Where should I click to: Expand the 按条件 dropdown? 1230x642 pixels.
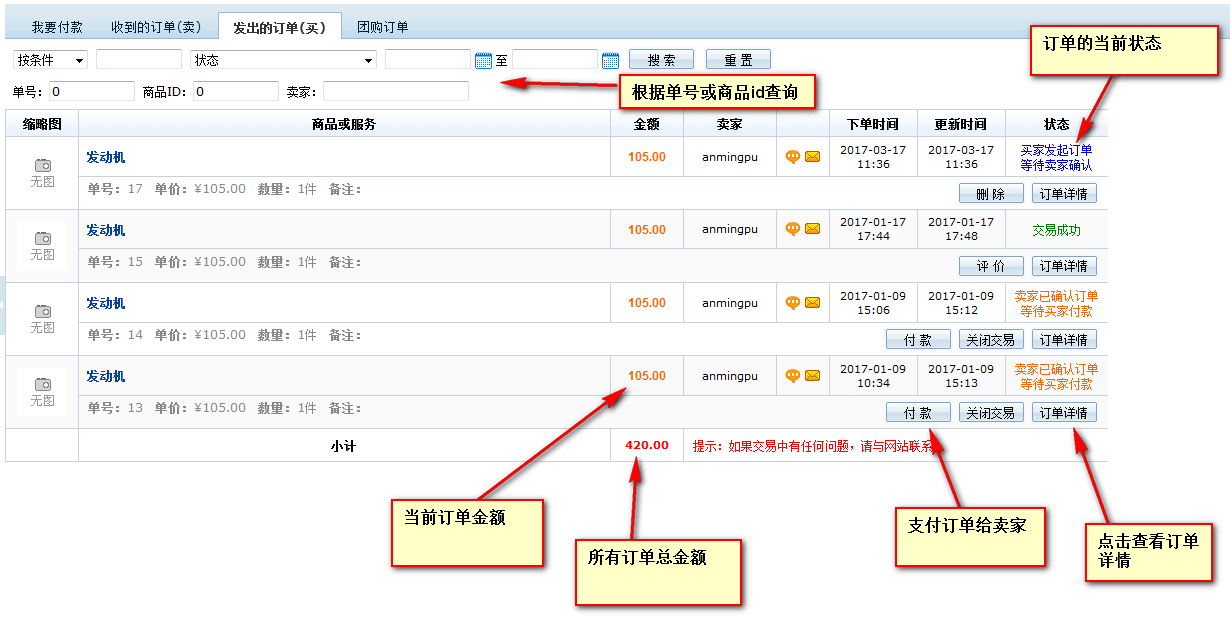(51, 60)
